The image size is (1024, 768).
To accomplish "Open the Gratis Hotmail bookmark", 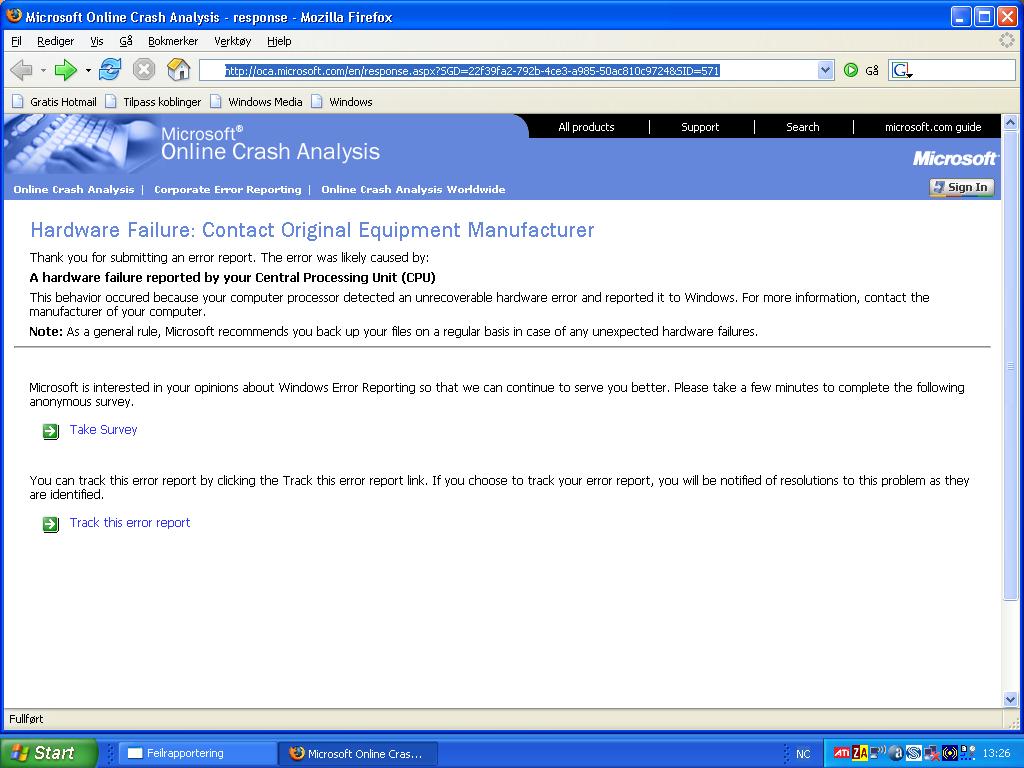I will 55,102.
